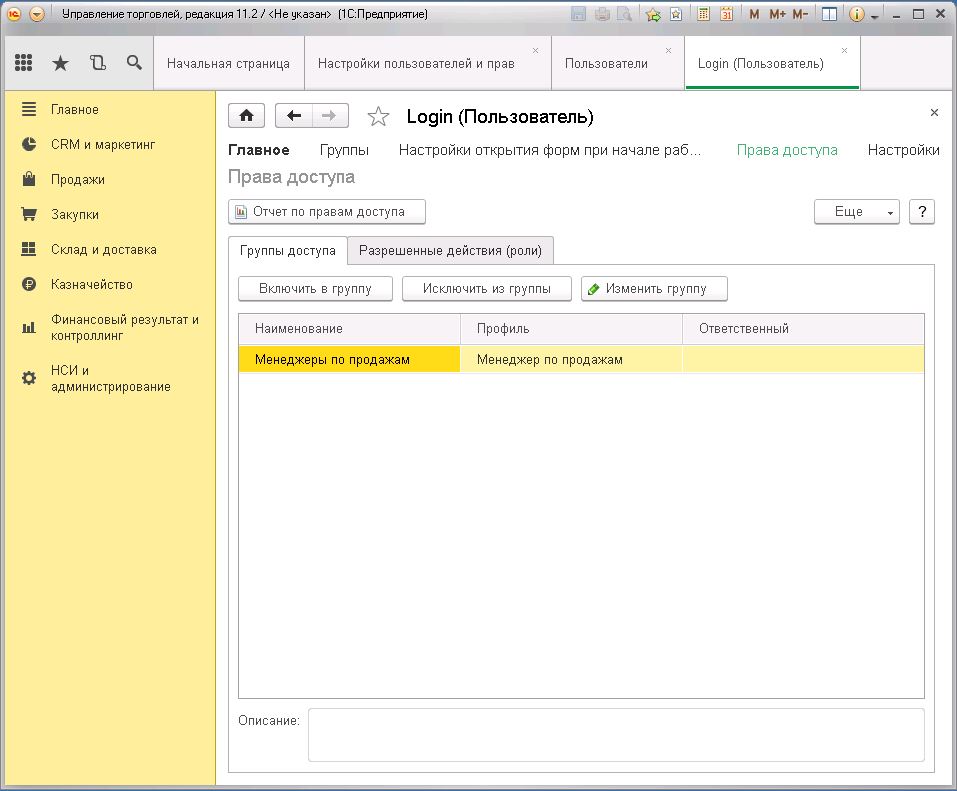Image resolution: width=957 pixels, height=791 pixels.
Task: Click Изменить группу button
Action: coord(654,289)
